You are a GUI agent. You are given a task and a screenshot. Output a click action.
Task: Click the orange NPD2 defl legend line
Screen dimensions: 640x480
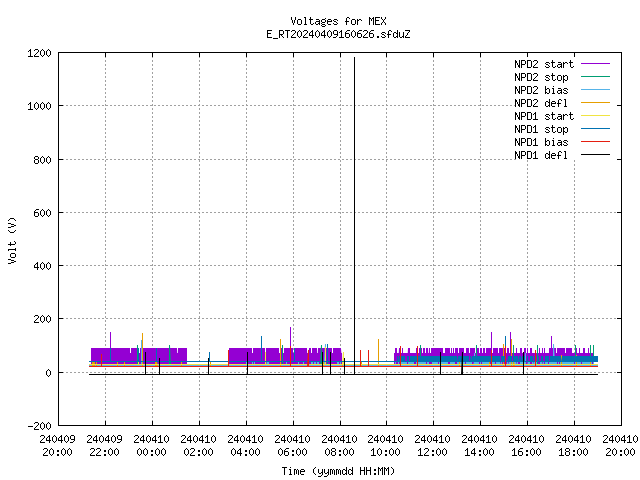tap(596, 102)
